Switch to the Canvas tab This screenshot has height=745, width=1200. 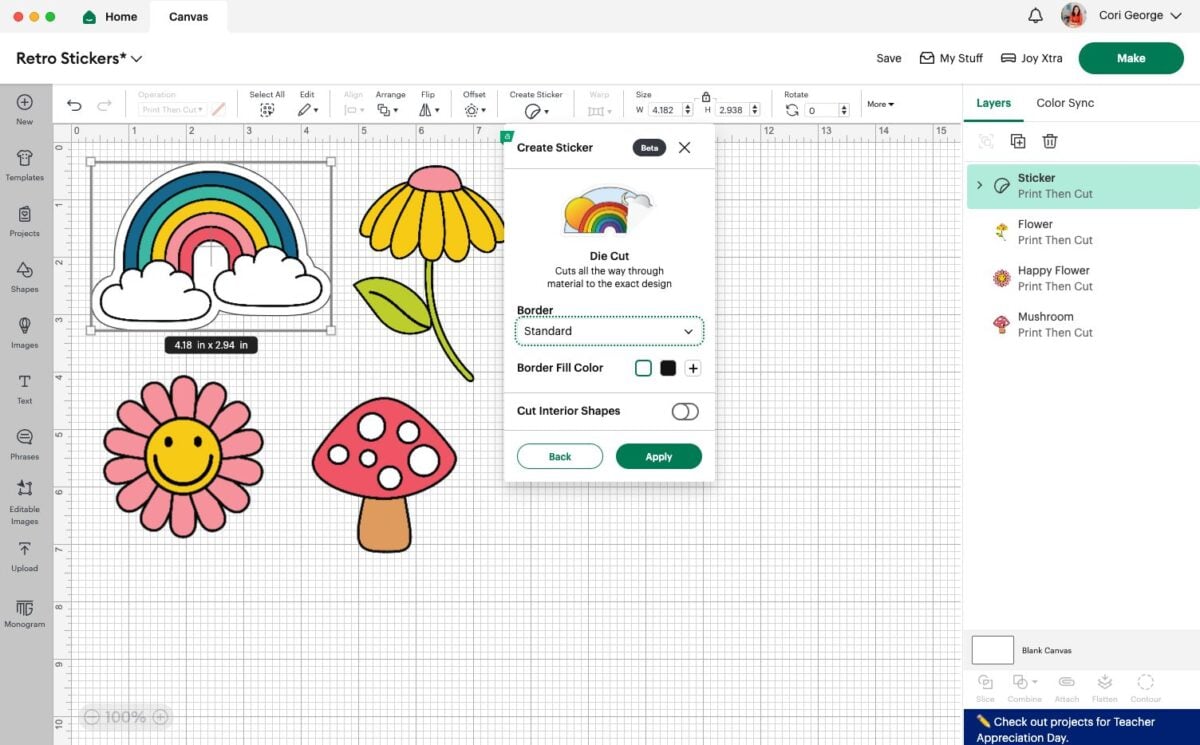[x=189, y=17]
